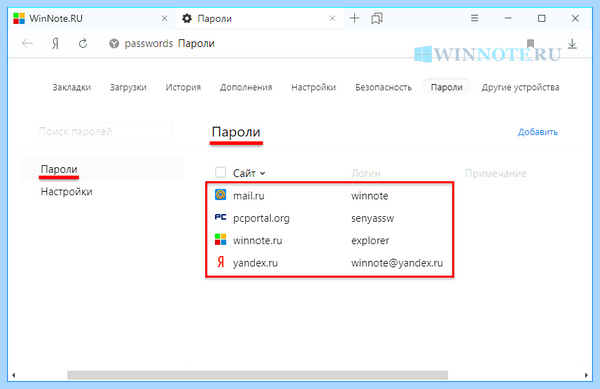Select the Пароли top navigation item
This screenshot has width=600, height=389.
[447, 87]
